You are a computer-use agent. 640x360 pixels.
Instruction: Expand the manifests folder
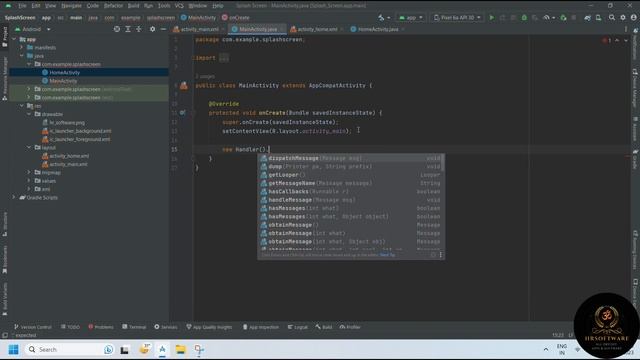tap(22, 47)
